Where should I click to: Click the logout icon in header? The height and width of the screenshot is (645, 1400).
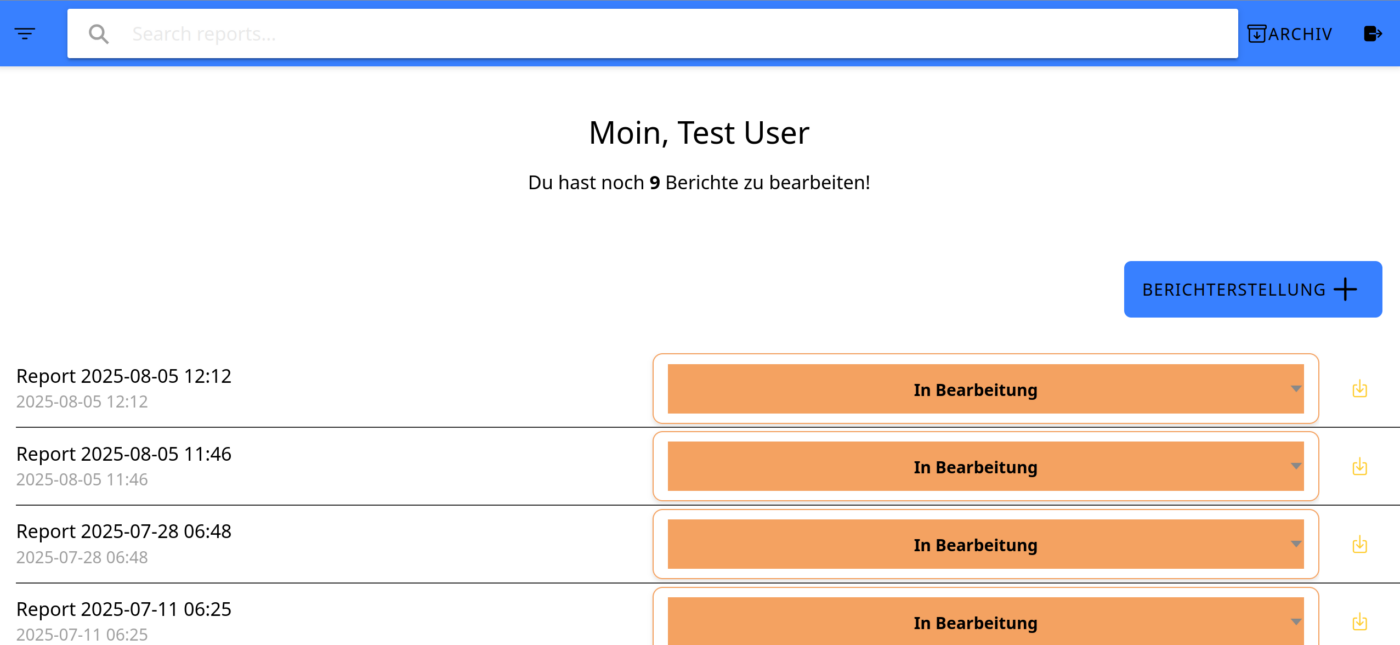click(x=1373, y=34)
